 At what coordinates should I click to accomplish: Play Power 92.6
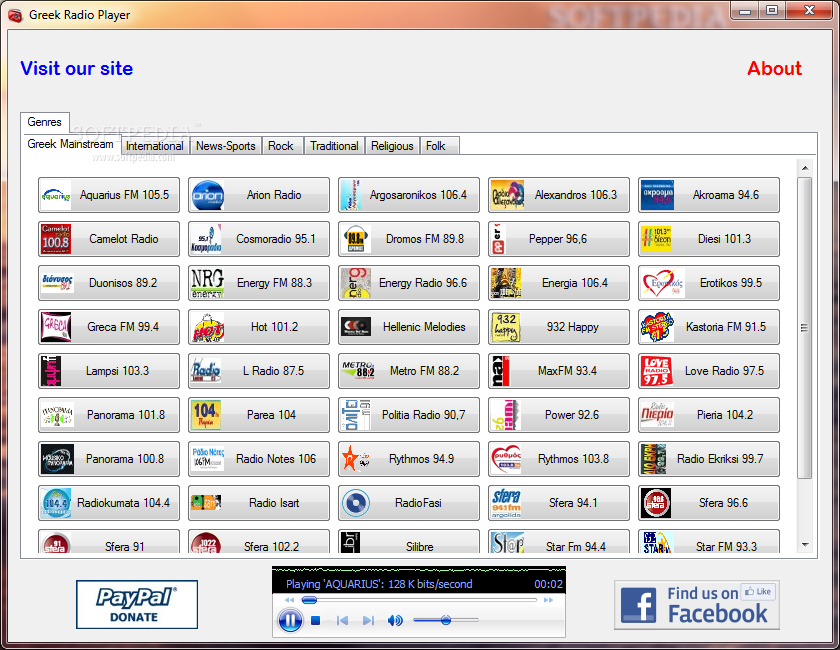(x=559, y=415)
